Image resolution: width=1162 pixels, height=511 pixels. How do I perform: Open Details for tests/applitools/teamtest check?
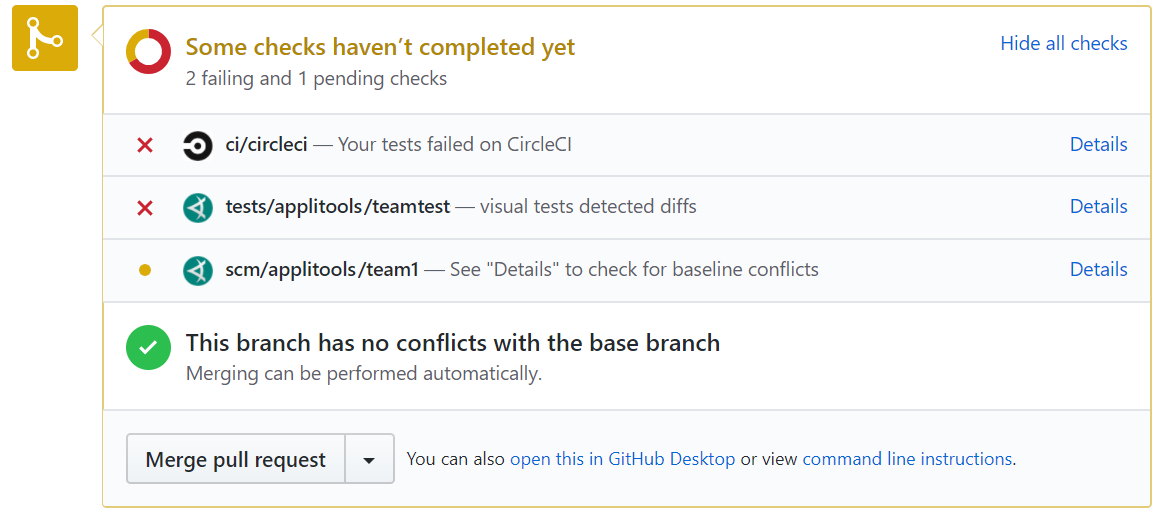(x=1098, y=207)
